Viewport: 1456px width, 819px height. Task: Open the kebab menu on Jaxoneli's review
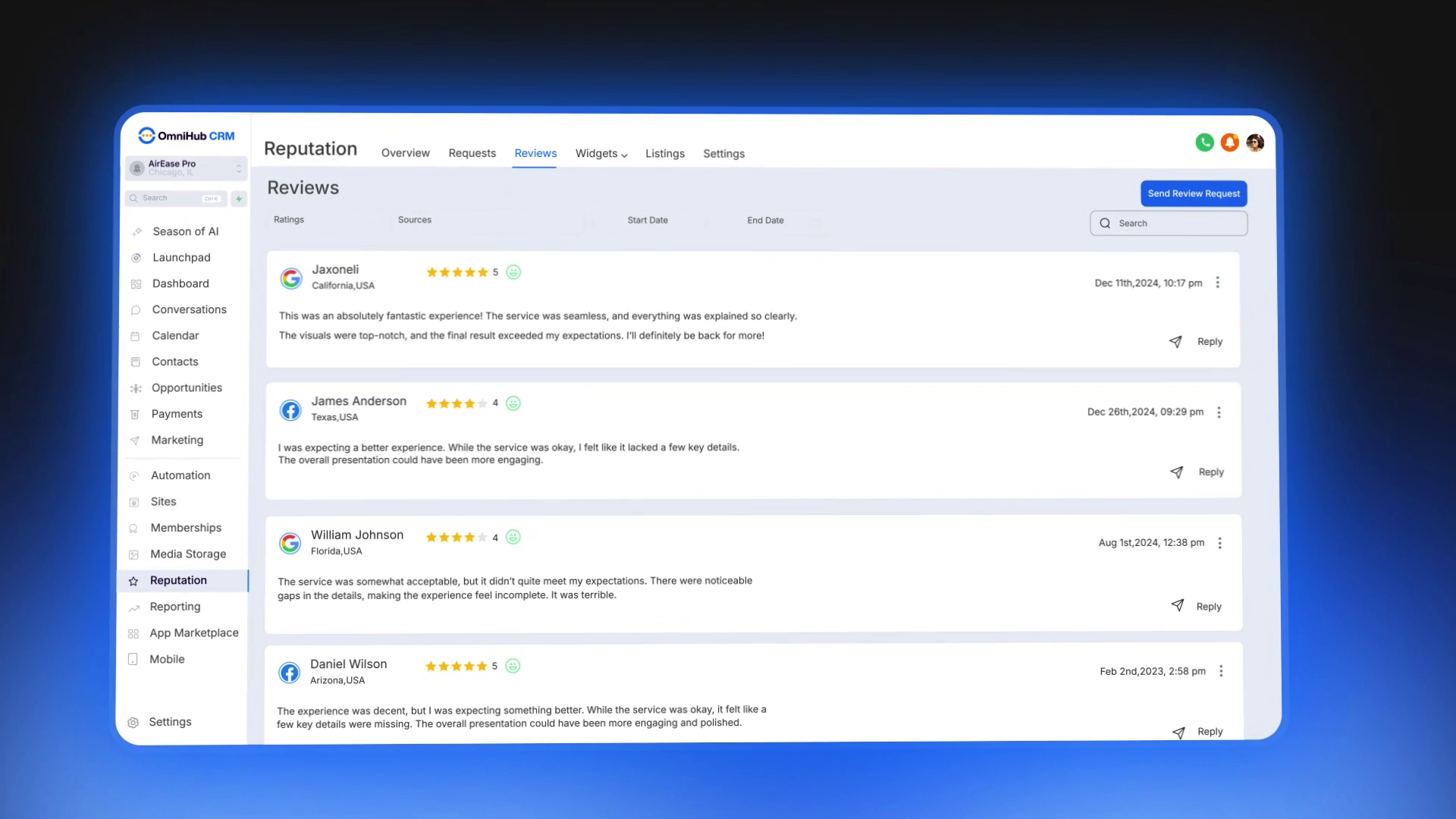pyautogui.click(x=1218, y=282)
